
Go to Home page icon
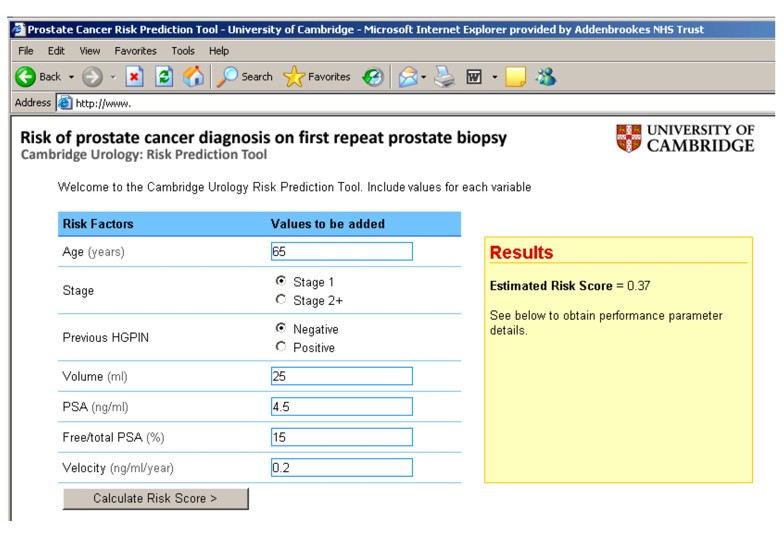(194, 76)
